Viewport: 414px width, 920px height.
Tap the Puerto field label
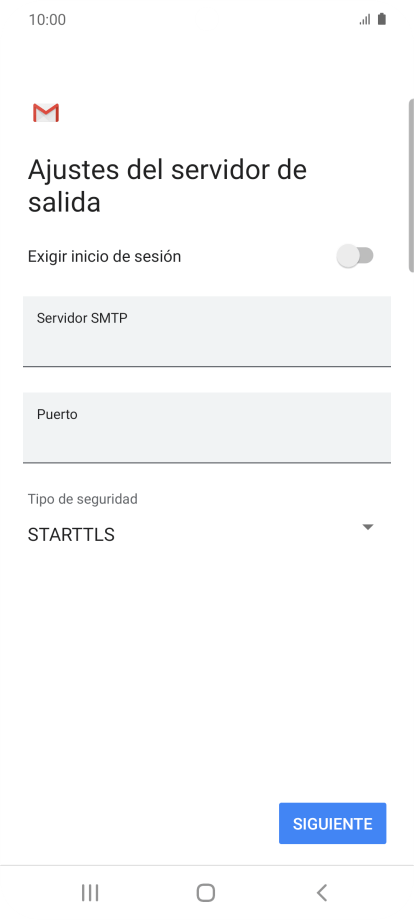click(57, 414)
